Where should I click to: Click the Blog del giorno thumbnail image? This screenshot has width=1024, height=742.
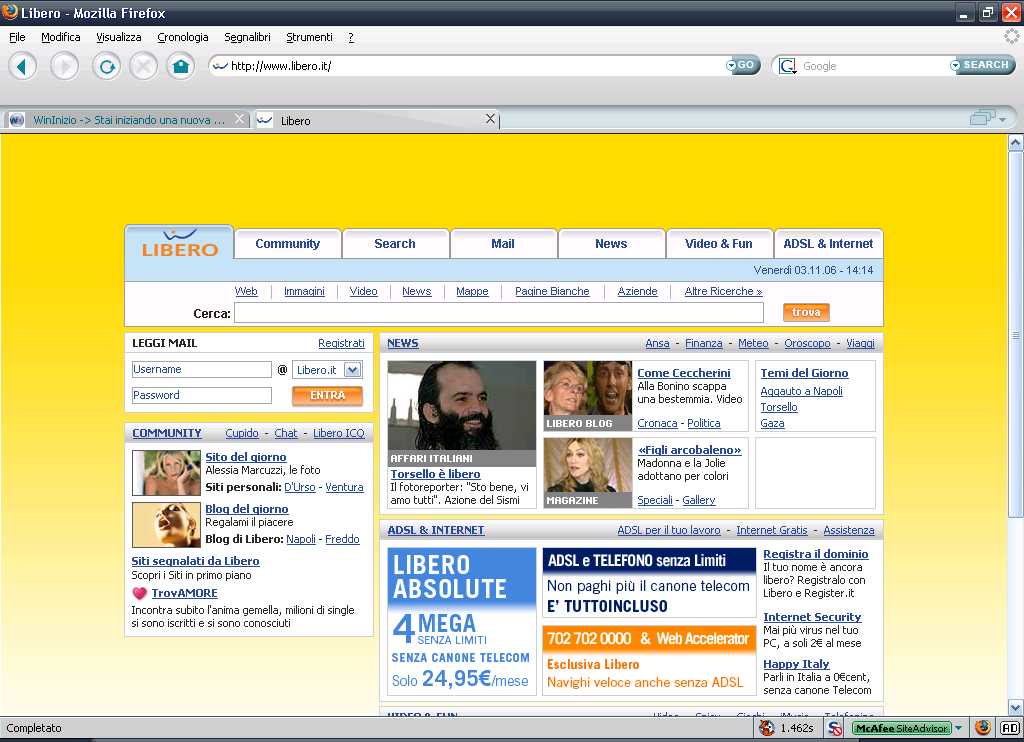pos(166,524)
